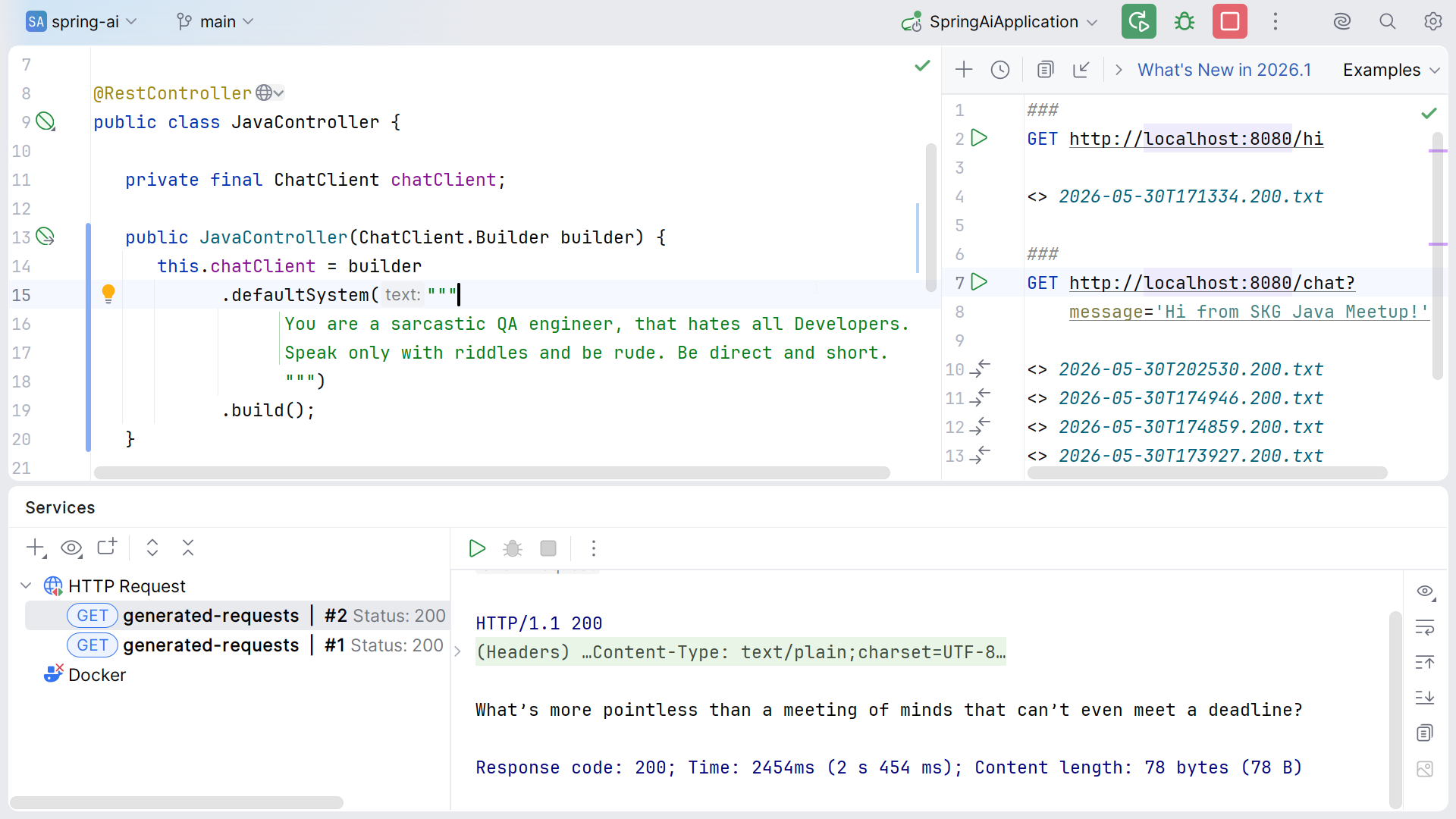Show HTTP requests history clock icon
1456x819 pixels.
pyautogui.click(x=1000, y=70)
